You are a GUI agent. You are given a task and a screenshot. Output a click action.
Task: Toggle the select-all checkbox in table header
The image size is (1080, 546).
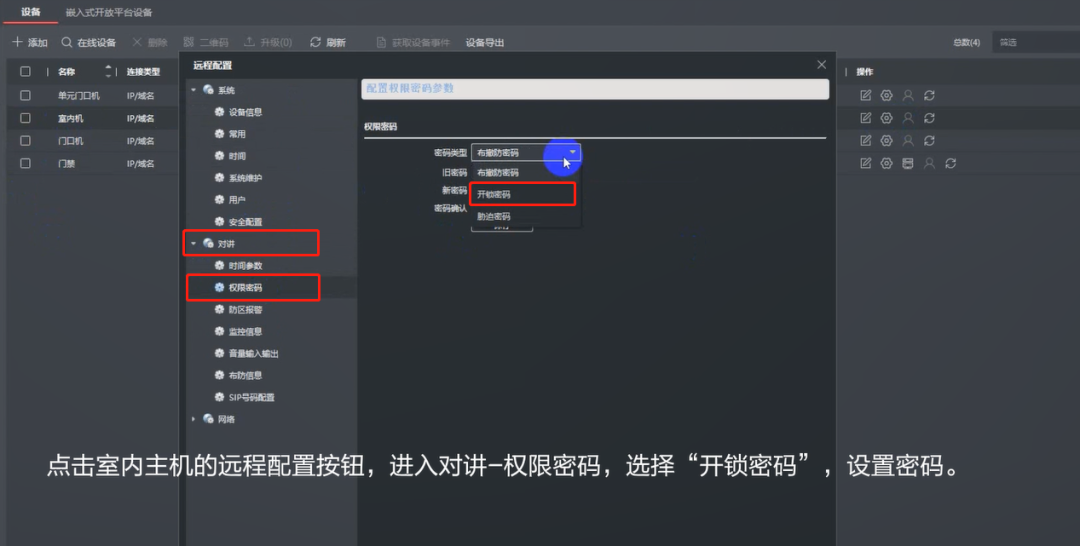click(x=26, y=72)
